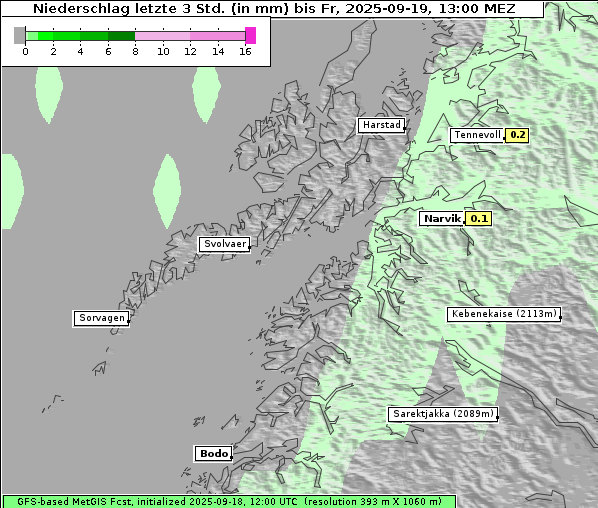Select the Svolvaer label
598x508 pixels.
tap(225, 244)
